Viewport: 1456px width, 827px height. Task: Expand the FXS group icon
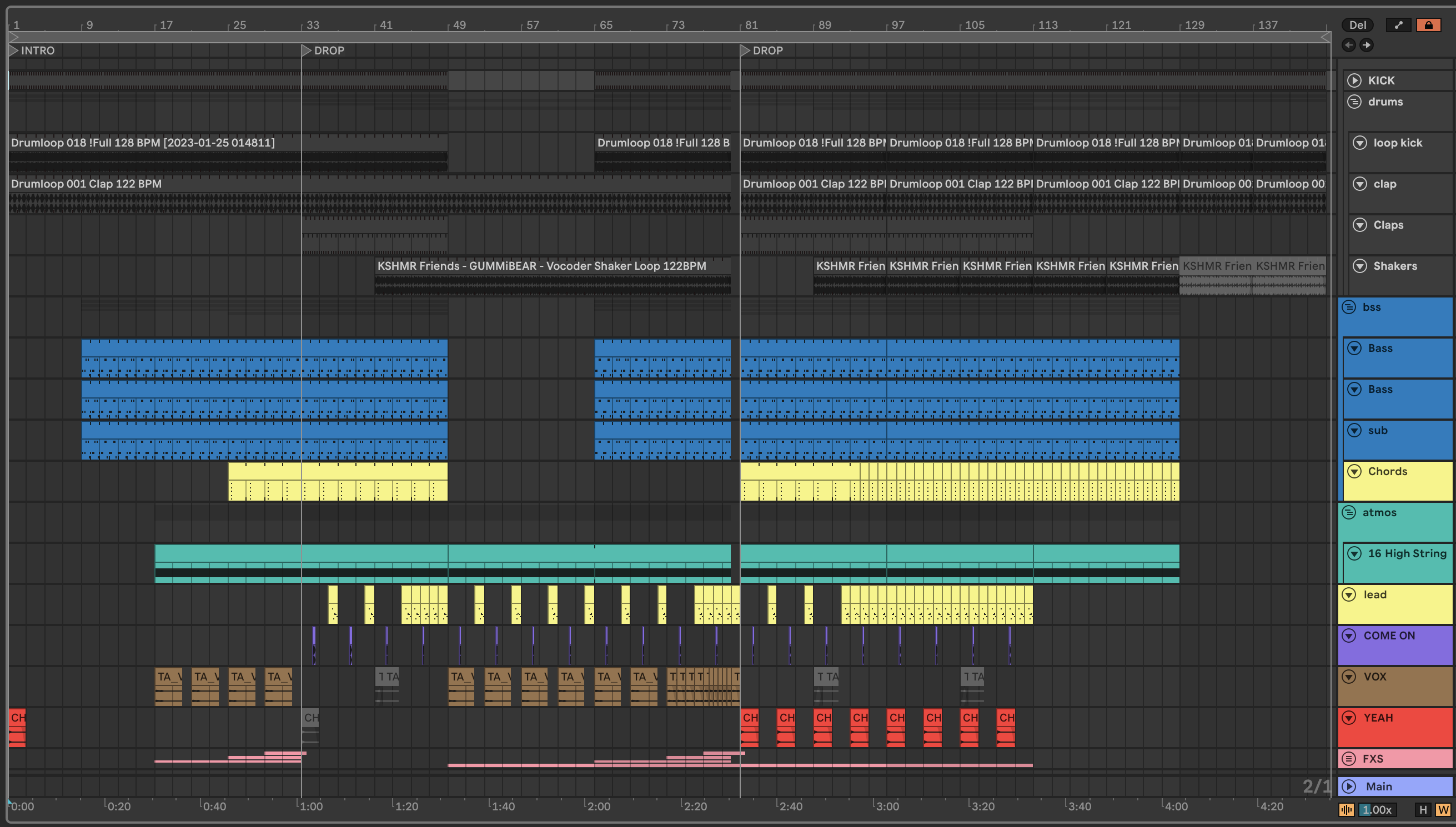1349,759
